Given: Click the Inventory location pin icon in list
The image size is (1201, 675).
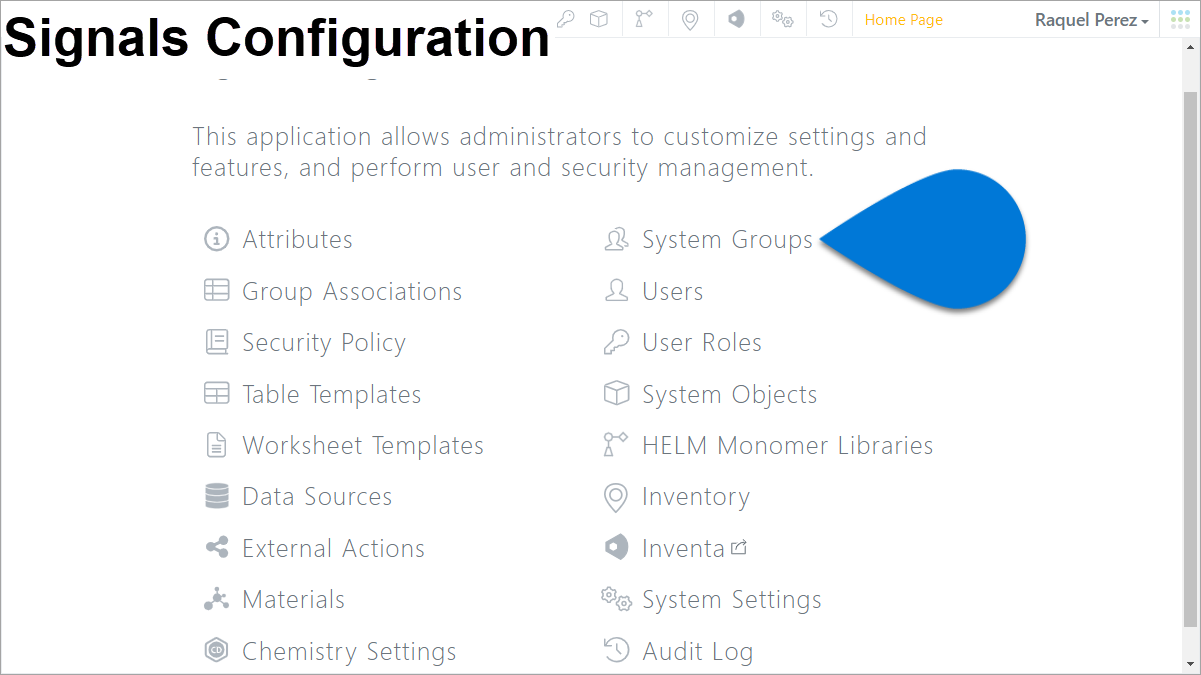Looking at the screenshot, I should point(616,496).
